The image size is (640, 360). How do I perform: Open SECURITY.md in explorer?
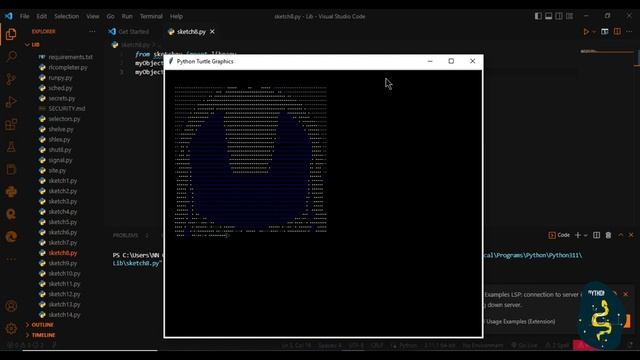click(x=67, y=109)
